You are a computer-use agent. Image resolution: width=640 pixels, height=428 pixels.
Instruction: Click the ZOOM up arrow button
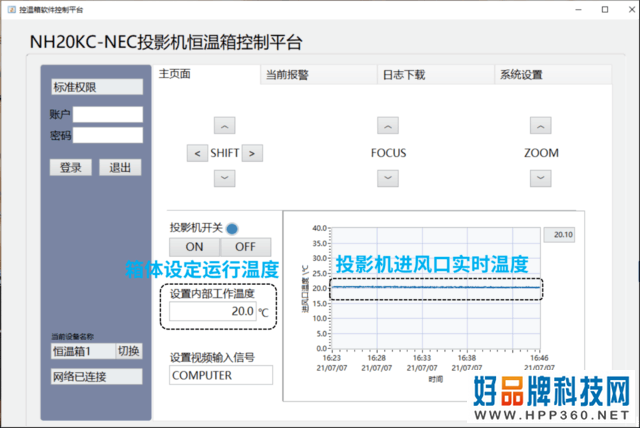point(540,126)
